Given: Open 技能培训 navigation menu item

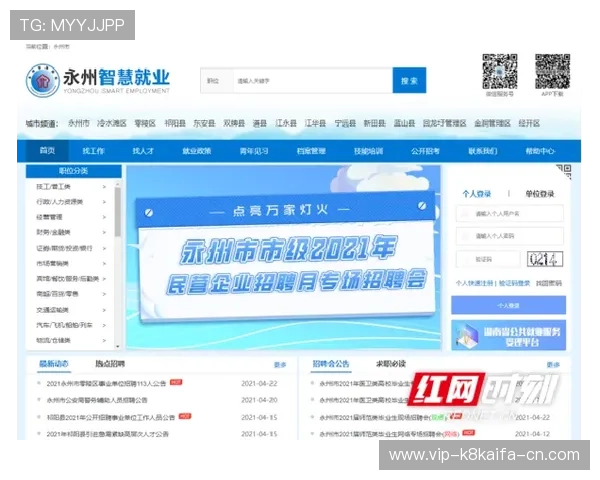Looking at the screenshot, I should (x=368, y=151).
